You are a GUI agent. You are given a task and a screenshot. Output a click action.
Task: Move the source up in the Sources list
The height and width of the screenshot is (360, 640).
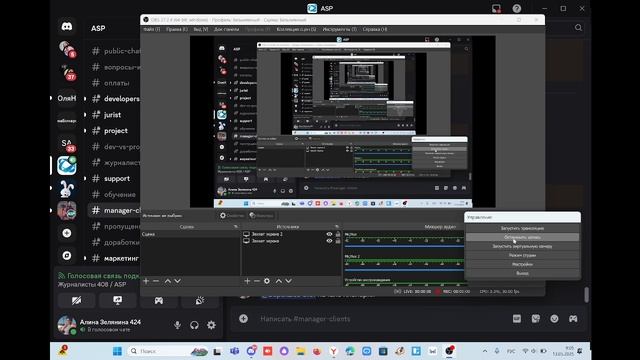278,281
